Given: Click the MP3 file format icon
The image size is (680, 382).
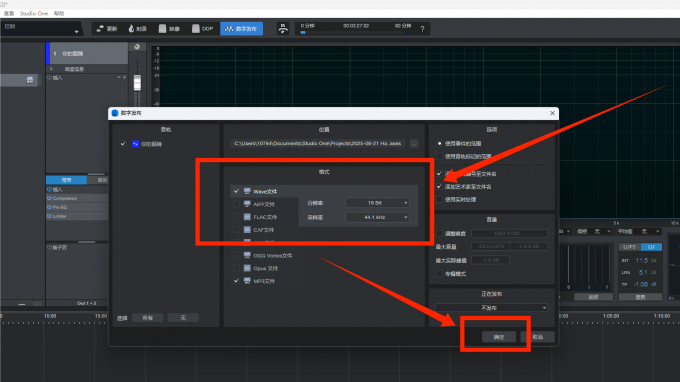Looking at the screenshot, I should pyautogui.click(x=247, y=281).
